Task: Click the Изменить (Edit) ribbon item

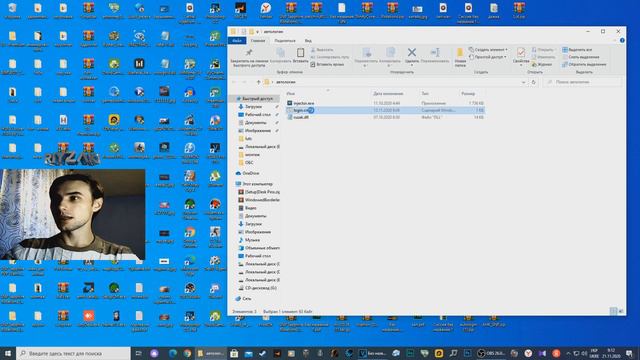Action: (544, 57)
